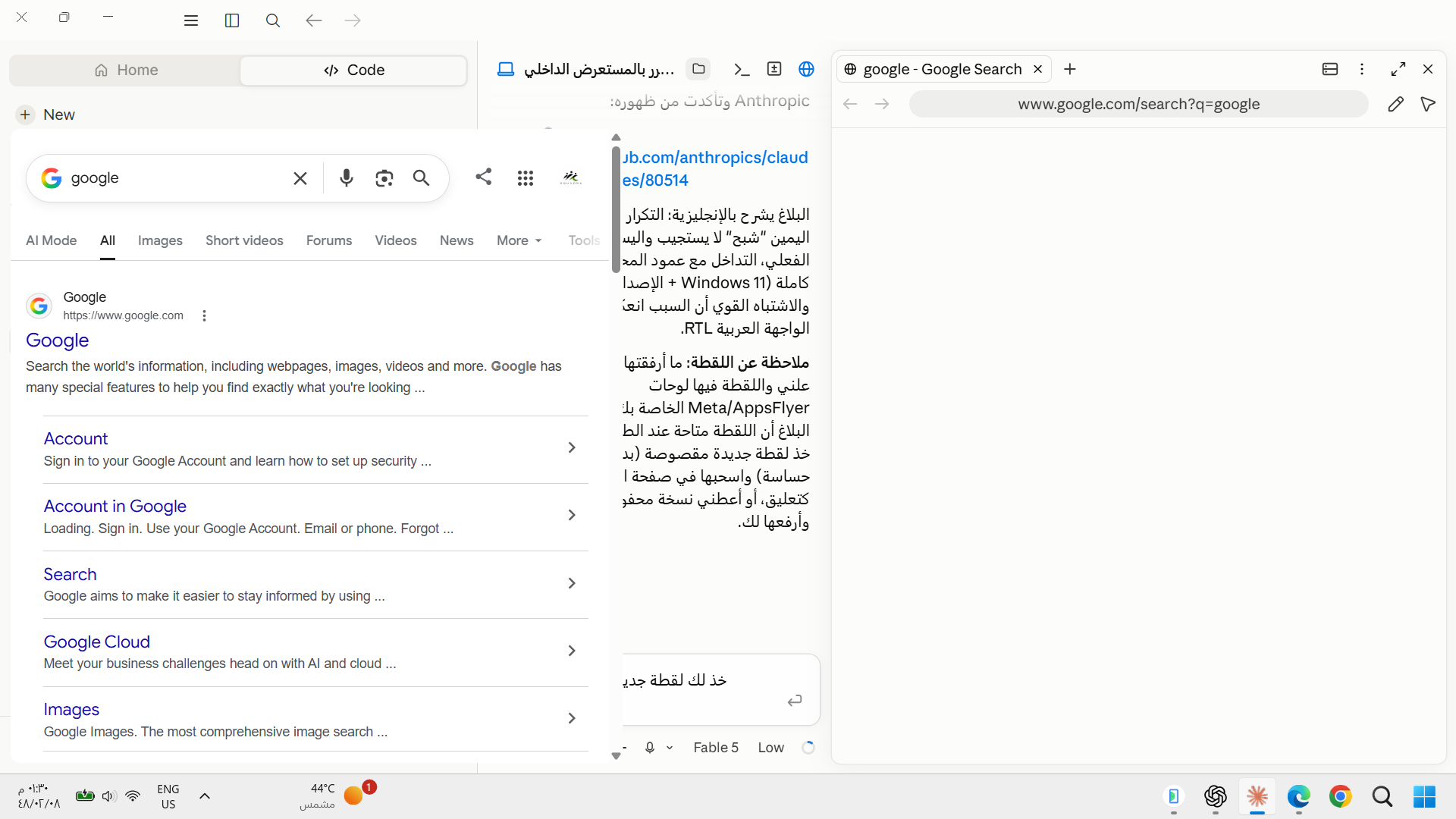The width and height of the screenshot is (1456, 819).
Task: Expand the Search sitelink chevron
Action: 572,583
